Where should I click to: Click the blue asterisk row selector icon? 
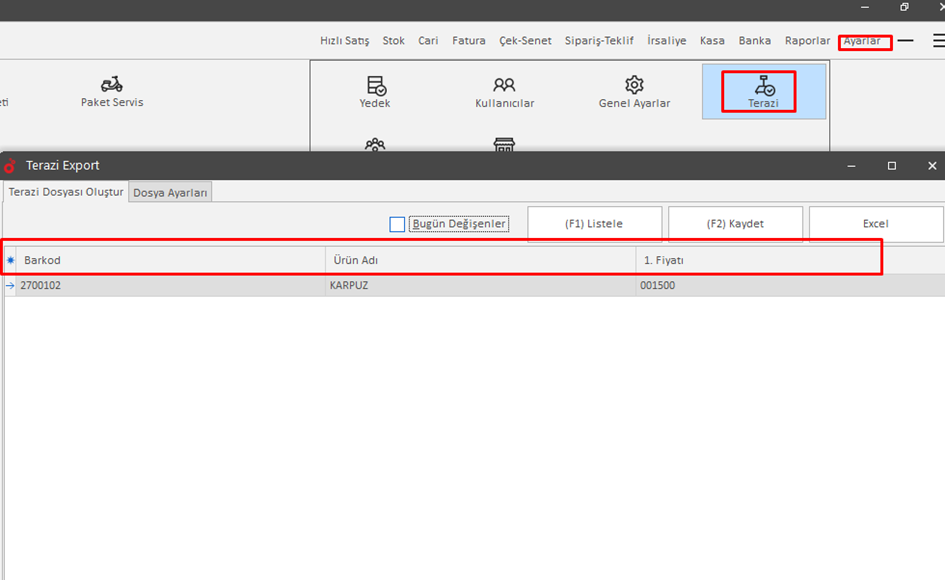(x=10, y=260)
